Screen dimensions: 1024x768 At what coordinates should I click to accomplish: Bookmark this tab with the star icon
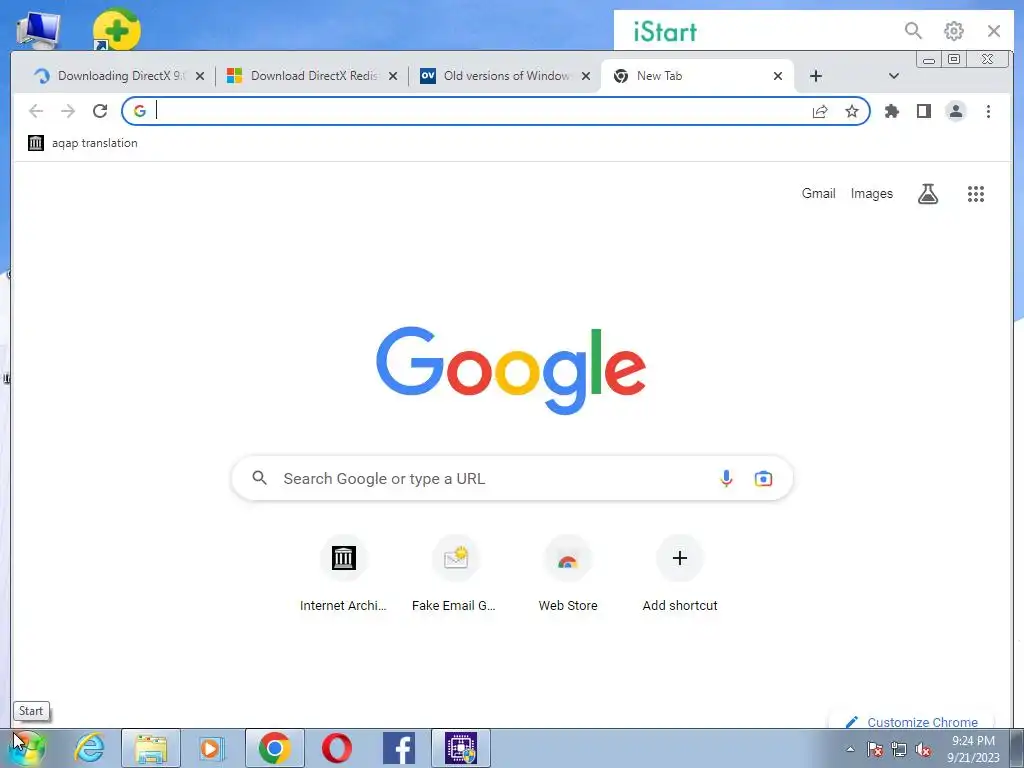click(852, 112)
